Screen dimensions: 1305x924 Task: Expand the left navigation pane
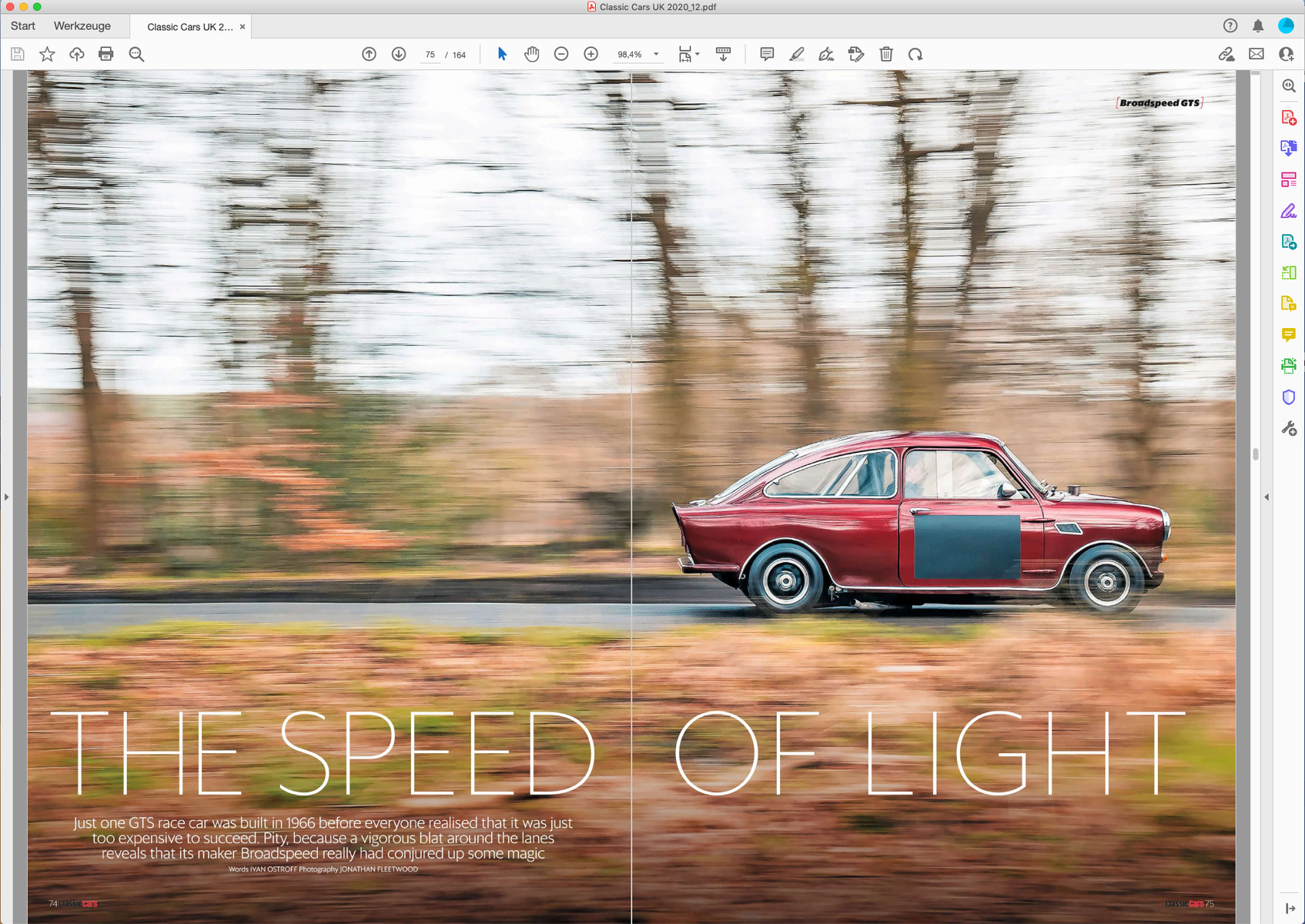point(7,497)
